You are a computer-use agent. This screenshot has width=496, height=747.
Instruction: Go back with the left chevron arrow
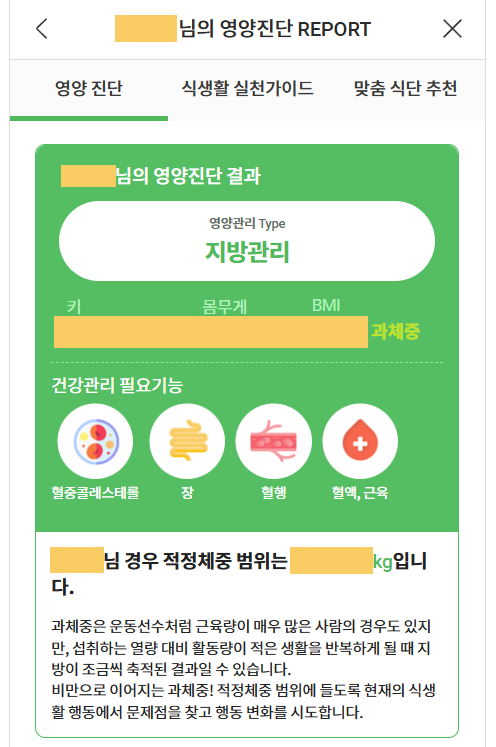click(x=42, y=29)
